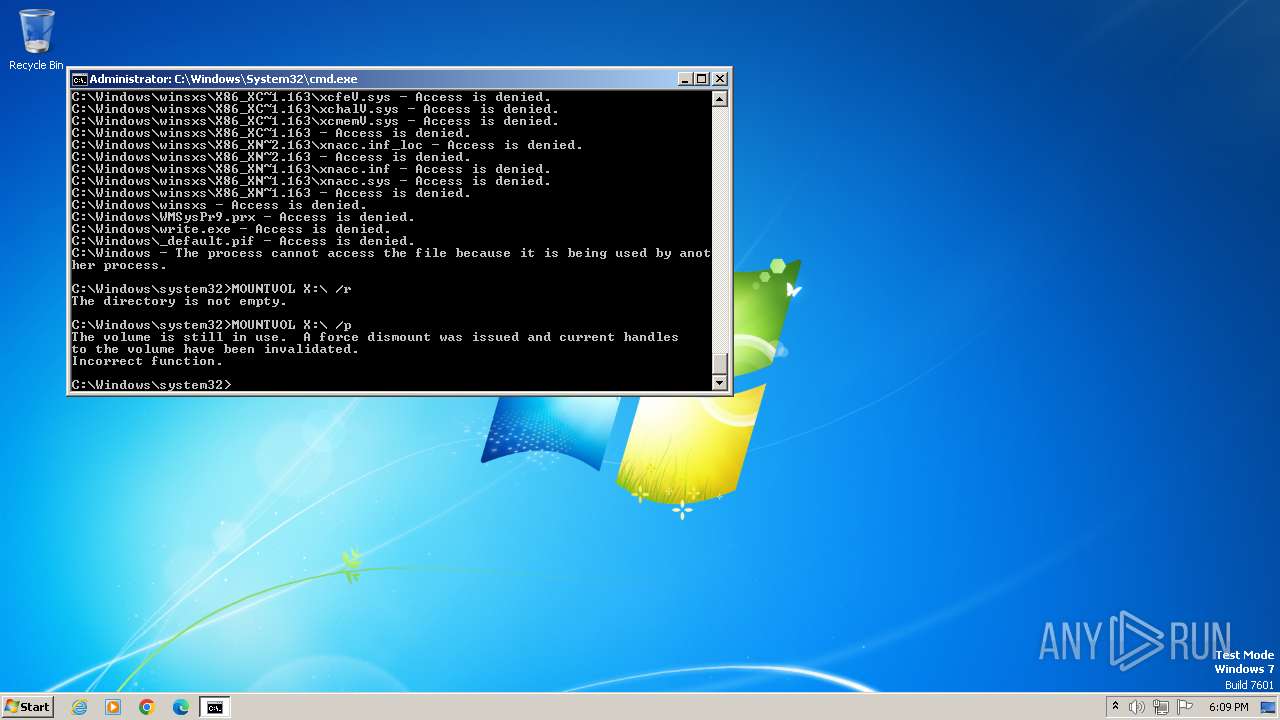Image resolution: width=1280 pixels, height=720 pixels.
Task: Launch Internet Explorer from taskbar
Action: coord(79,707)
